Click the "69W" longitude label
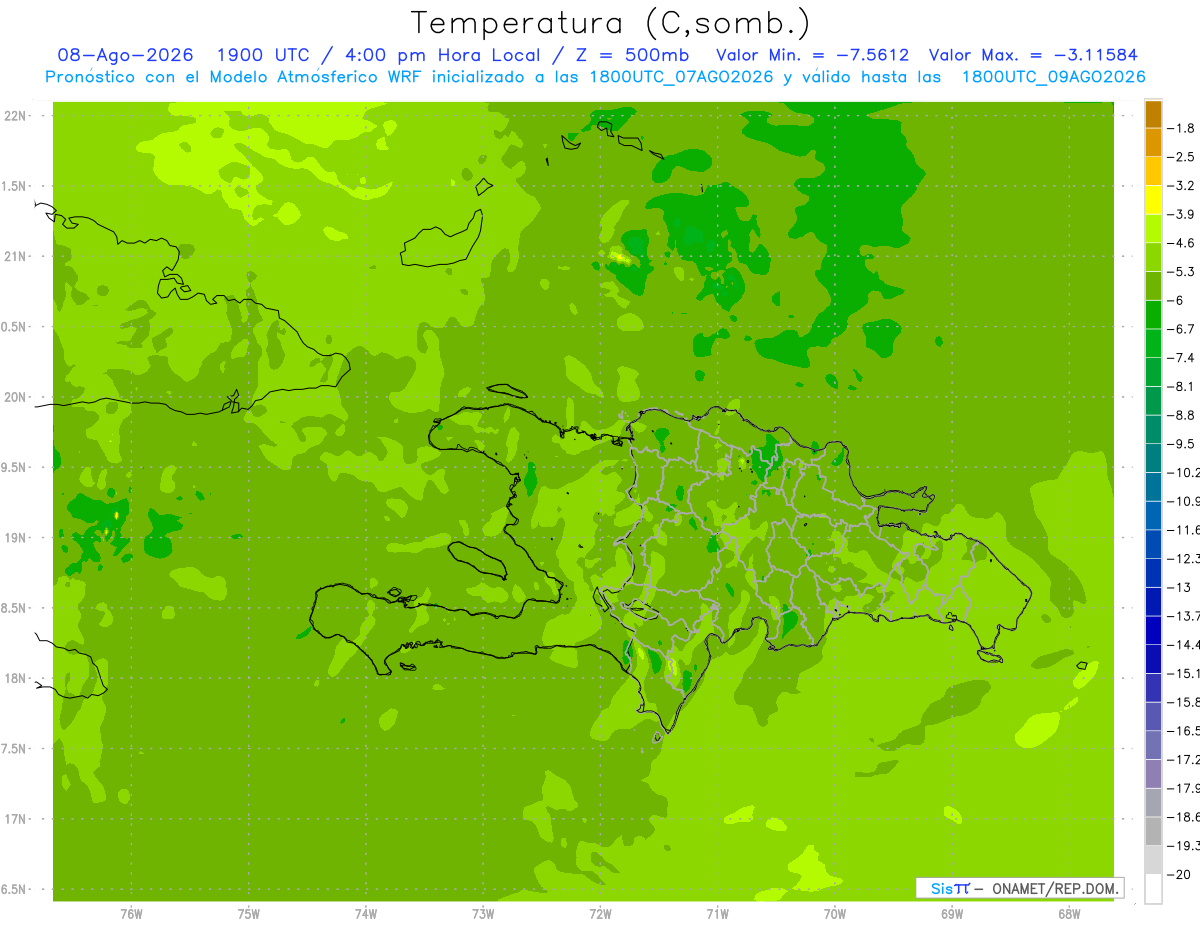1200x927 pixels. [952, 913]
